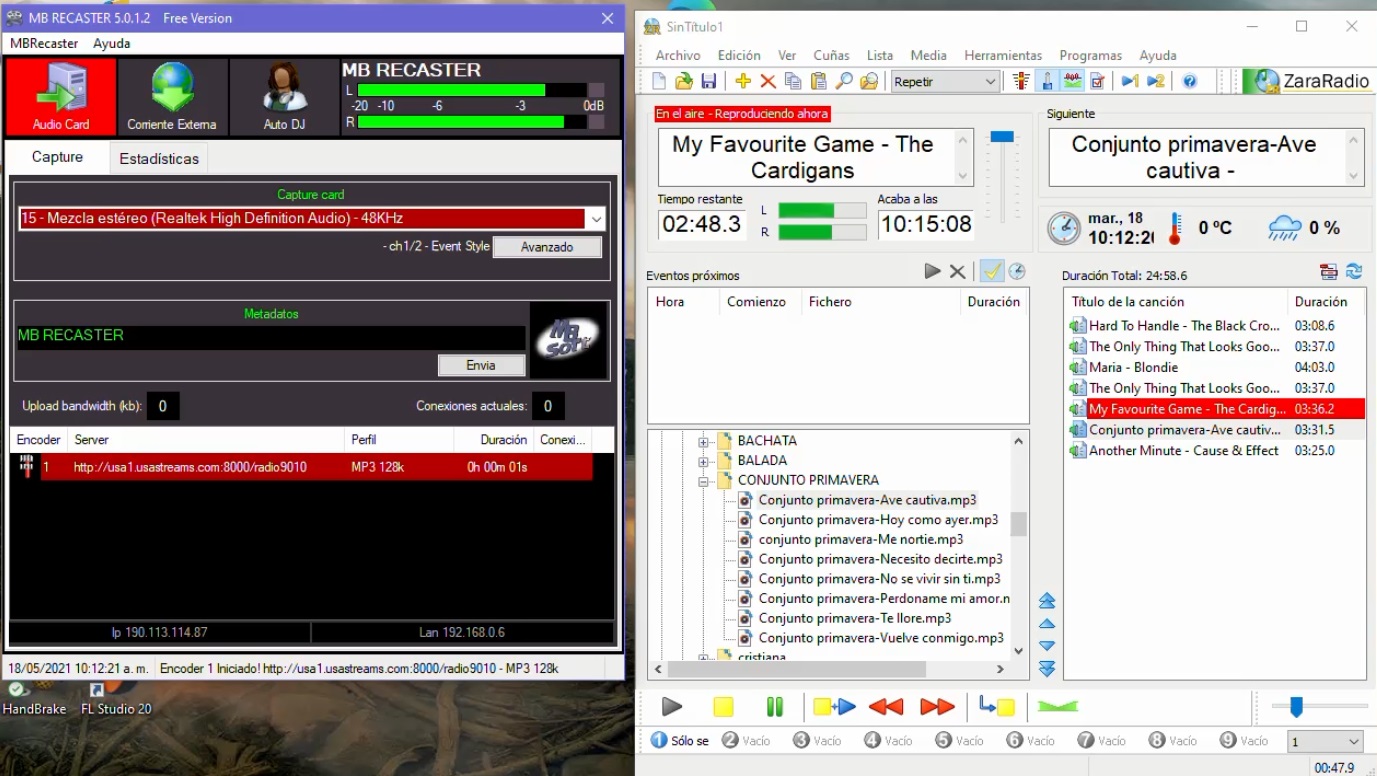The width and height of the screenshot is (1377, 776).
Task: Click the green fade button
Action: [1057, 707]
